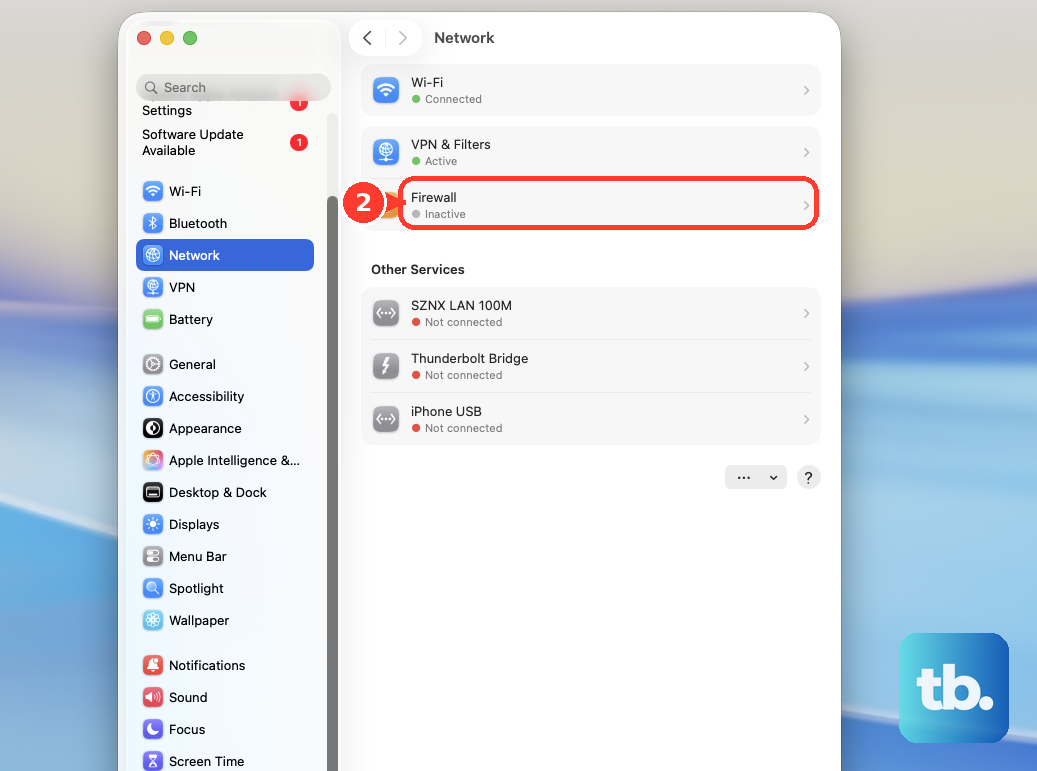Viewport: 1037px width, 771px height.
Task: Select Focus text in the sidebar
Action: [187, 729]
